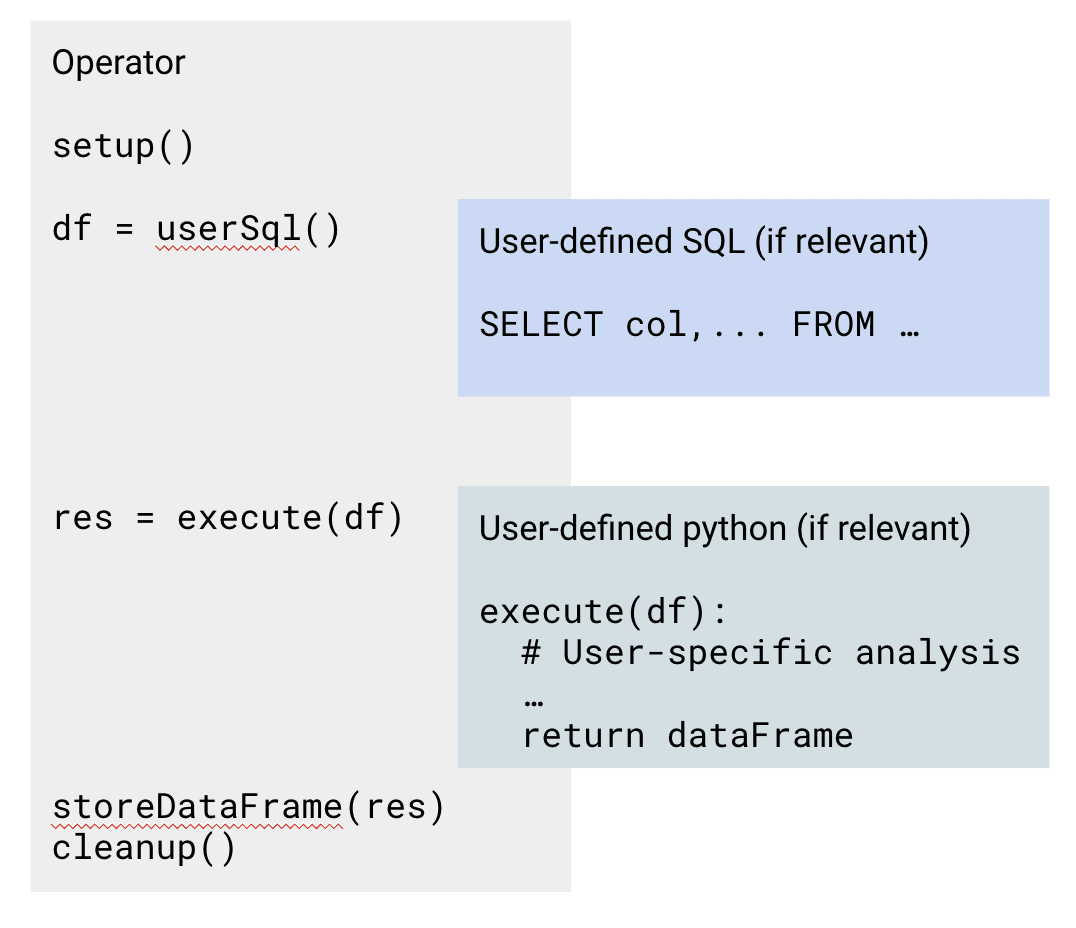The image size is (1076, 928).
Task: Select the SELECT col,... FROM query text
Action: point(700,325)
